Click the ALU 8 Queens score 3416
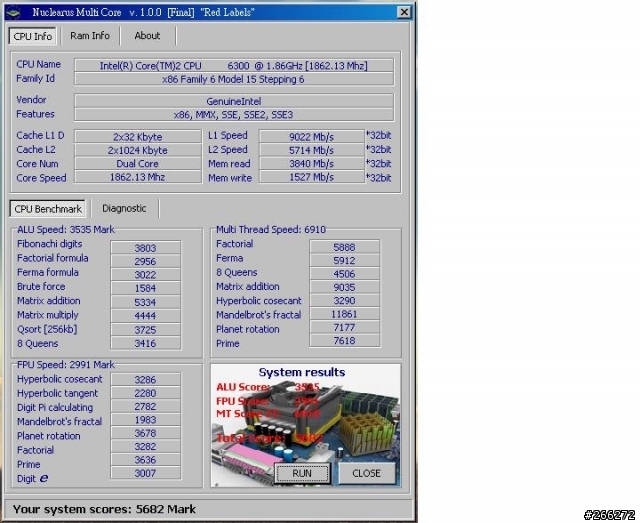The image size is (640, 523). click(145, 343)
